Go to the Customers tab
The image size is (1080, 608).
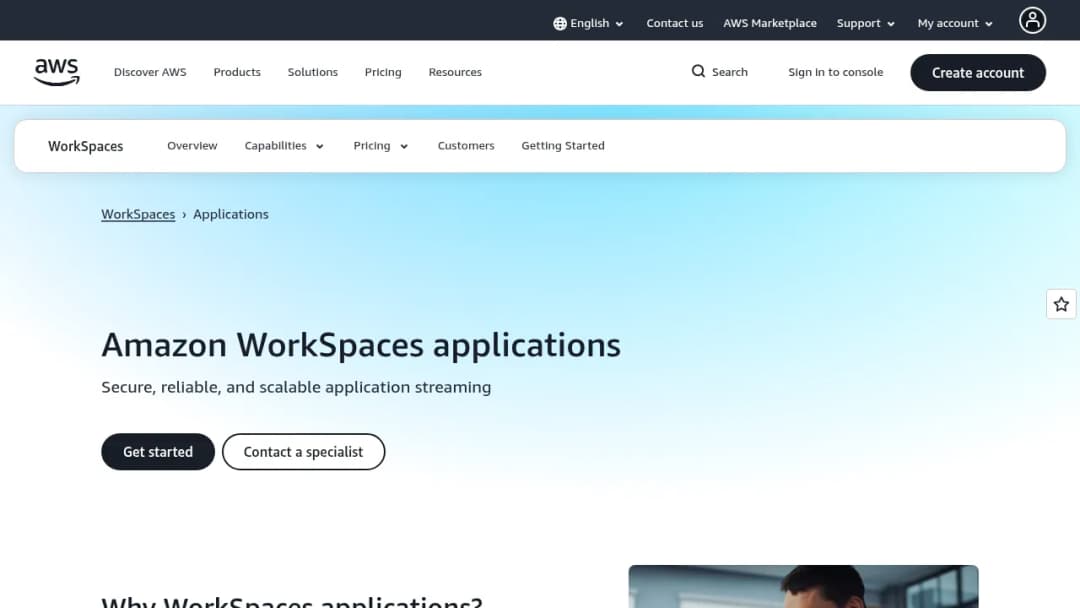466,146
